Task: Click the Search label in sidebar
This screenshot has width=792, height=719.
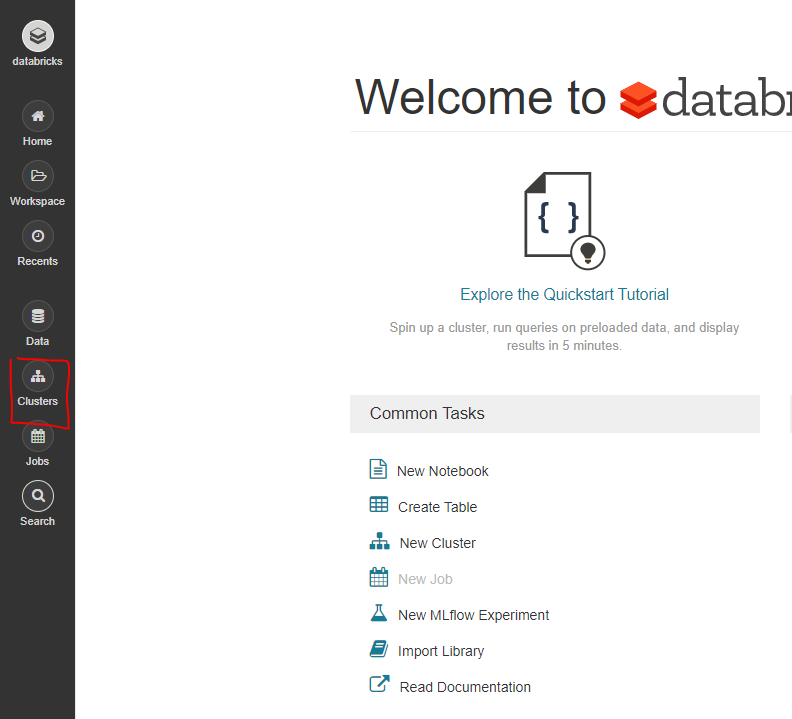Action: [x=37, y=521]
